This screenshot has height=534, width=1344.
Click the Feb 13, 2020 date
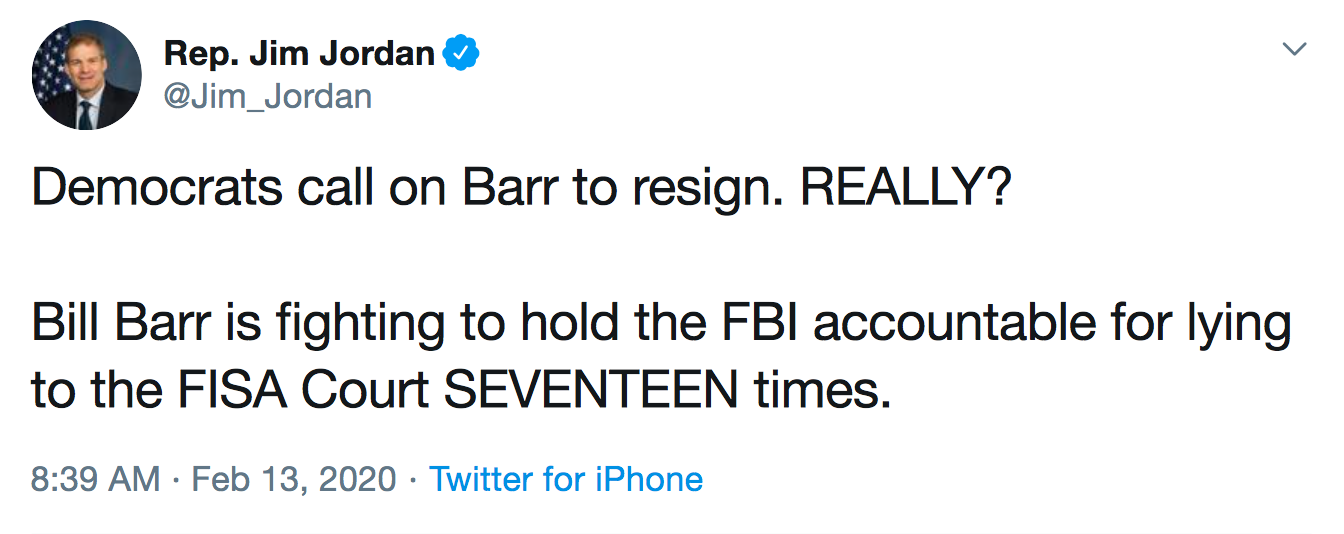[x=293, y=479]
